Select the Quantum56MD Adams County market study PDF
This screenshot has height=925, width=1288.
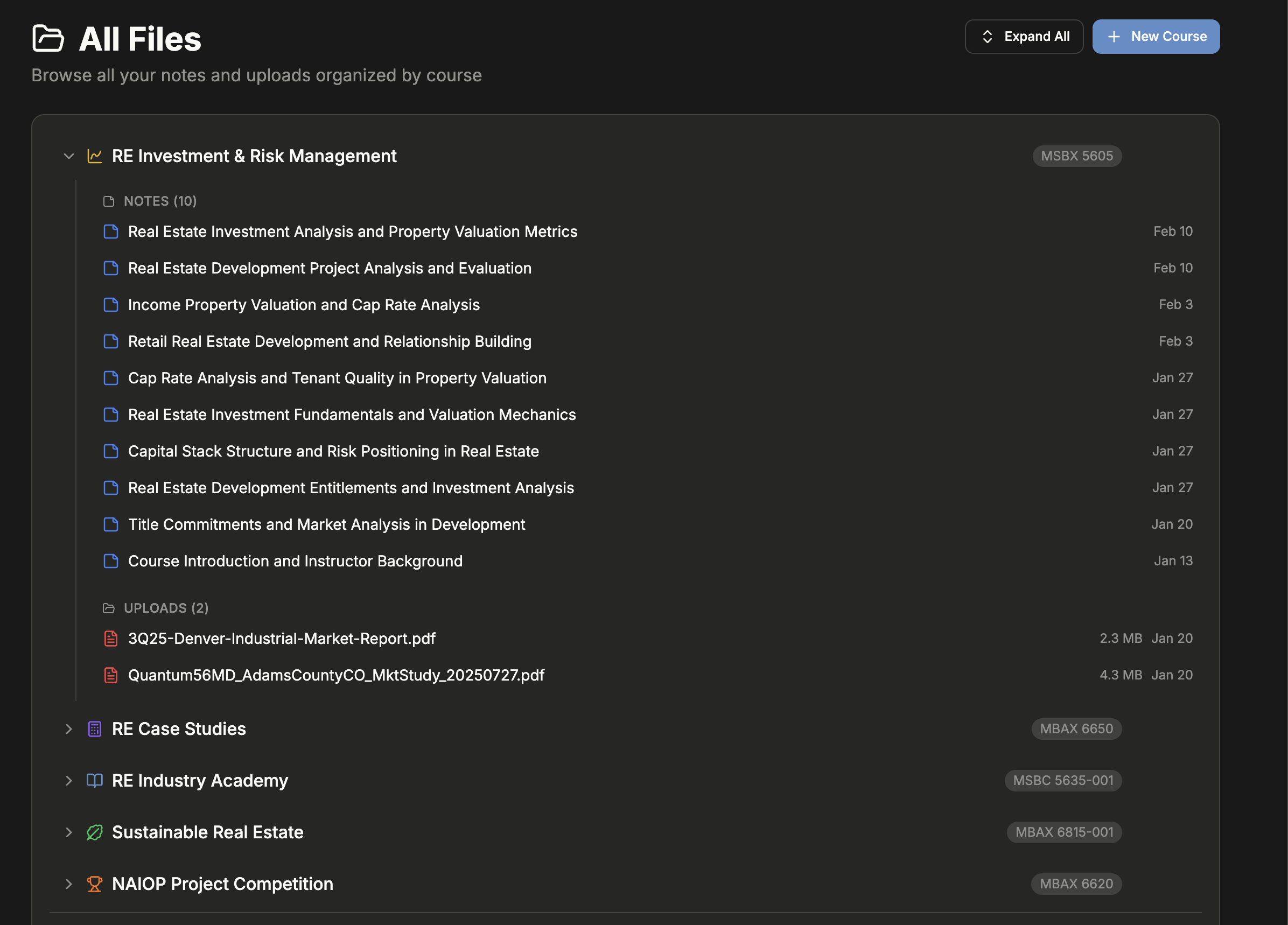coord(336,675)
